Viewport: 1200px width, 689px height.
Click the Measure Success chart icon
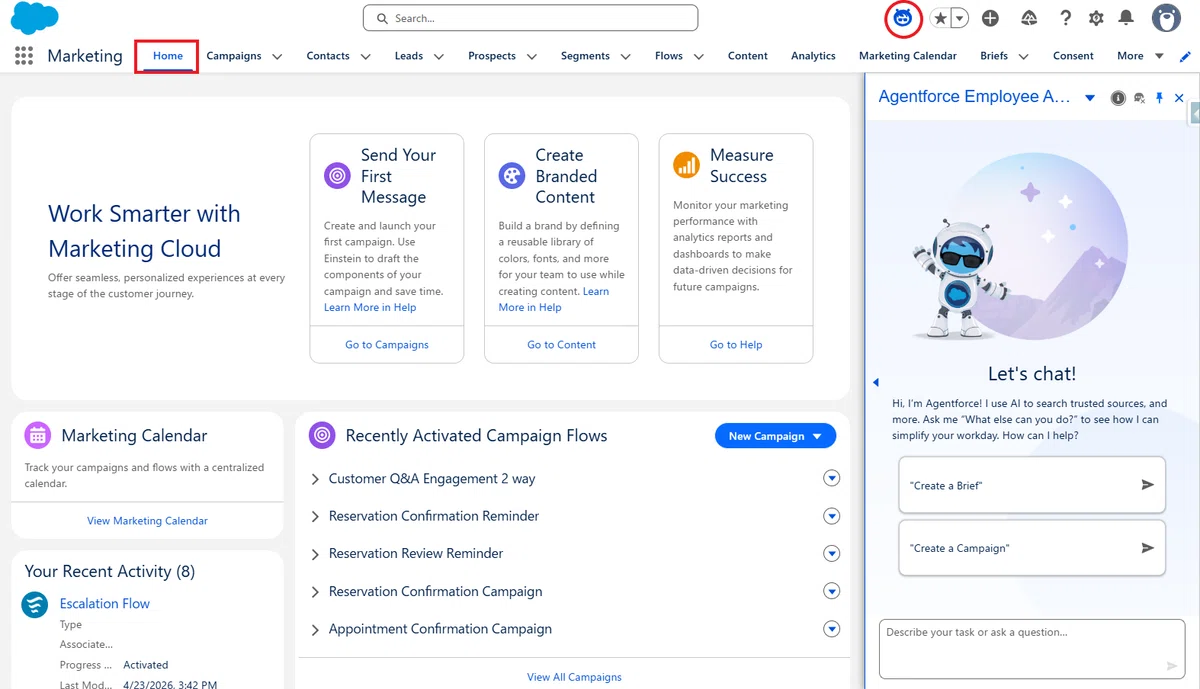(x=686, y=165)
